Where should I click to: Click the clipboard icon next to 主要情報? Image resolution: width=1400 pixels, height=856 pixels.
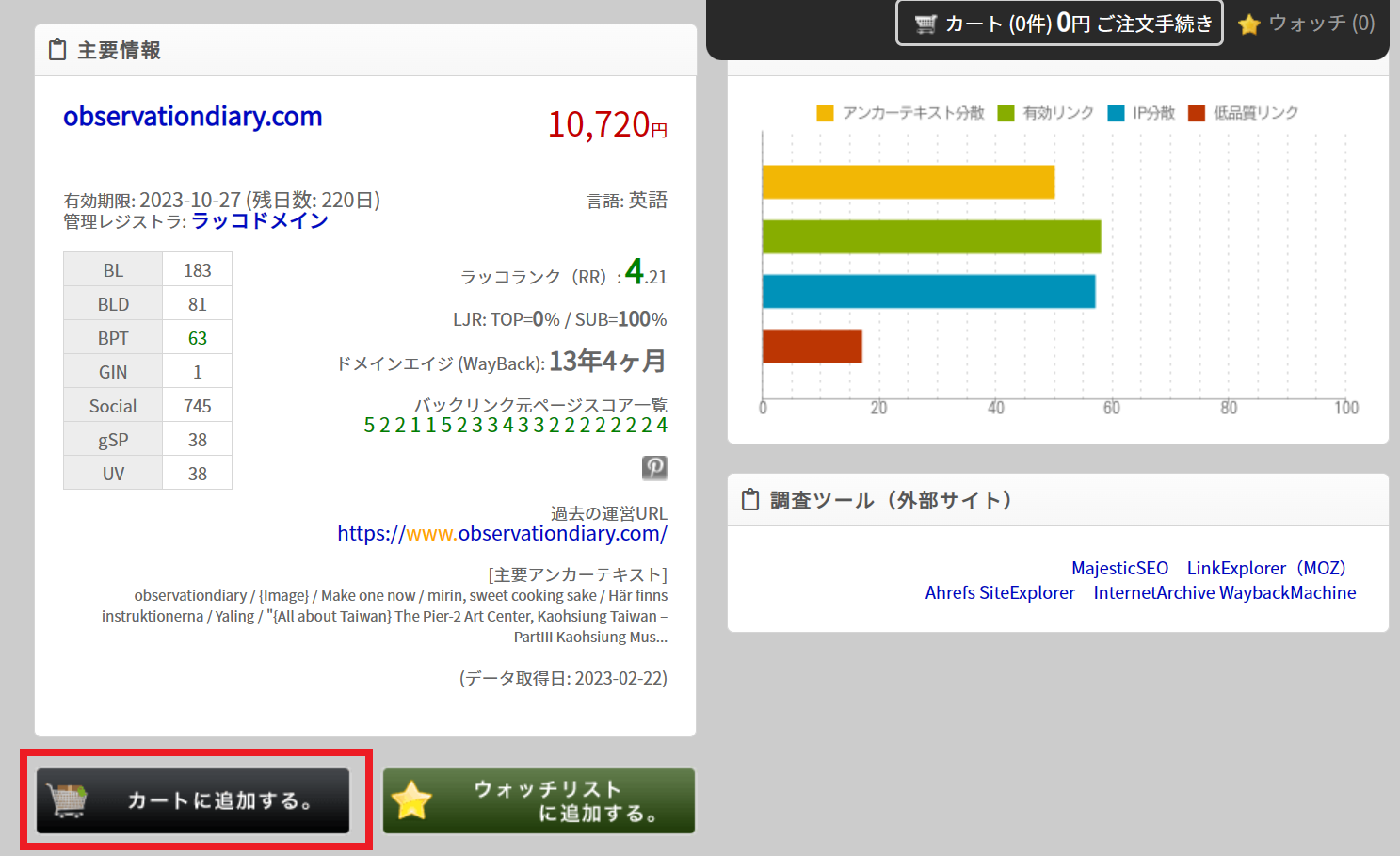[x=57, y=50]
